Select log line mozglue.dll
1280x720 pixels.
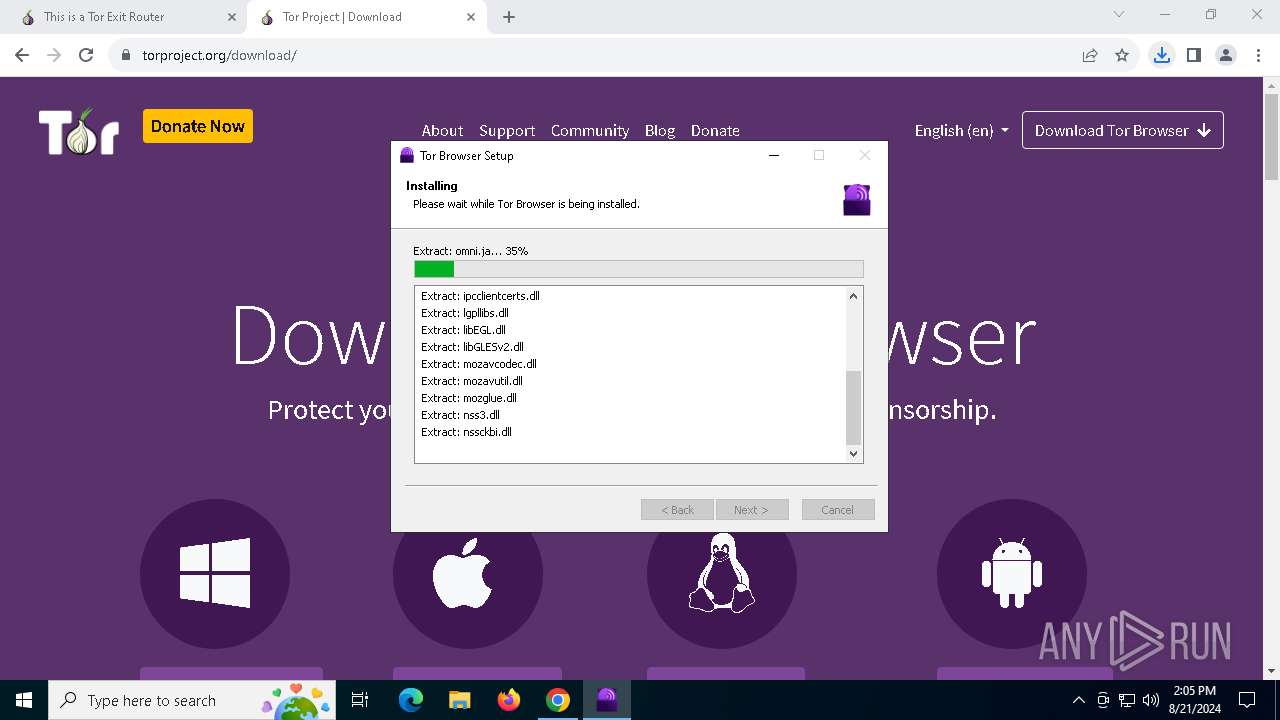(x=469, y=398)
